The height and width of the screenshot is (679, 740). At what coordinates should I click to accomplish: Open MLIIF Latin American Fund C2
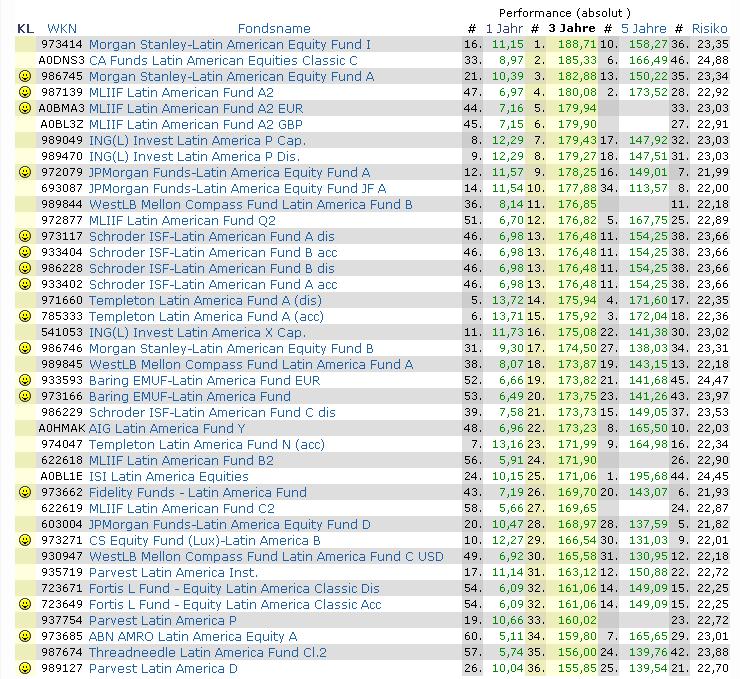[x=182, y=509]
